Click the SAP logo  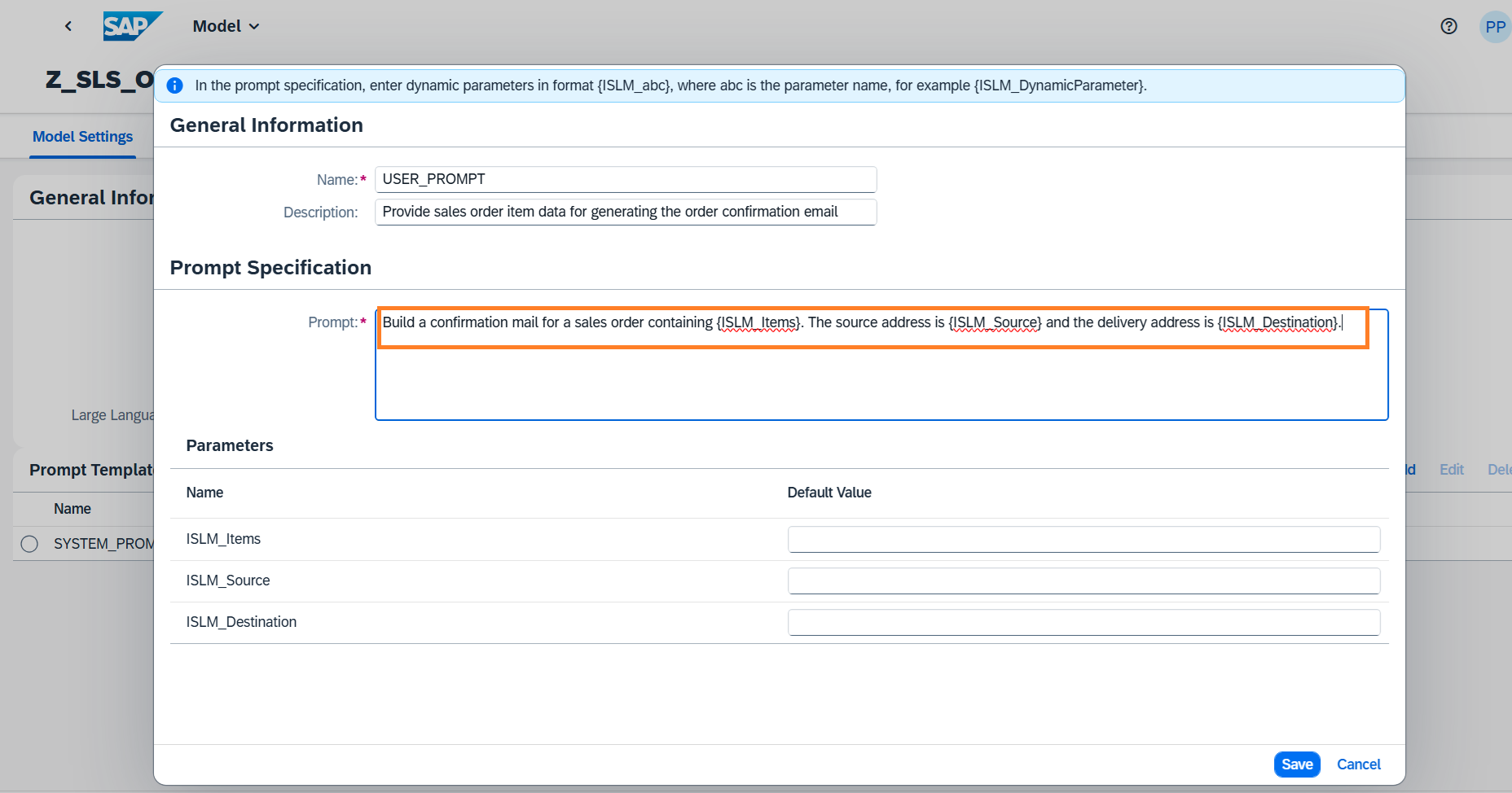[132, 26]
